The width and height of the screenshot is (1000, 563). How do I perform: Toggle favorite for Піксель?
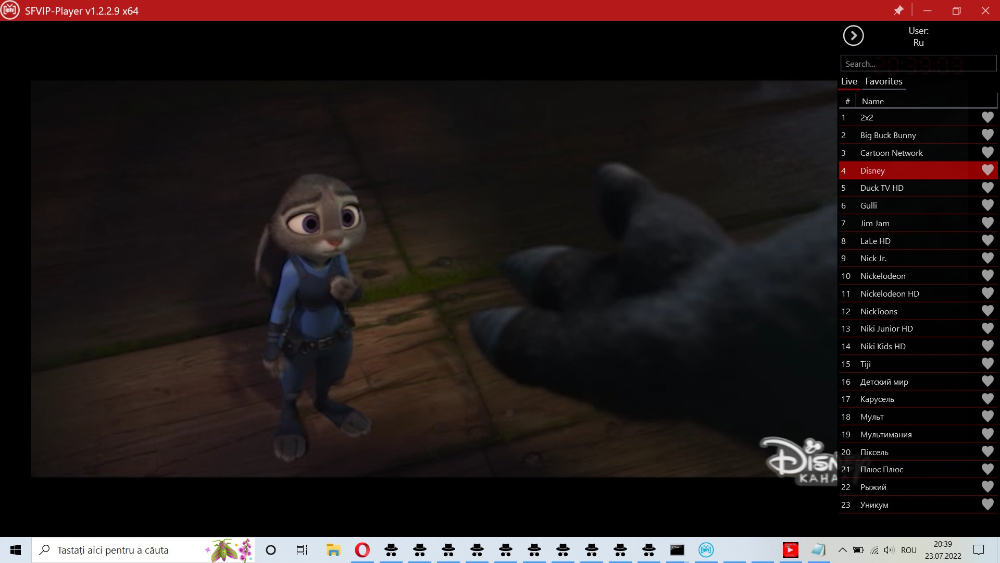tap(987, 451)
